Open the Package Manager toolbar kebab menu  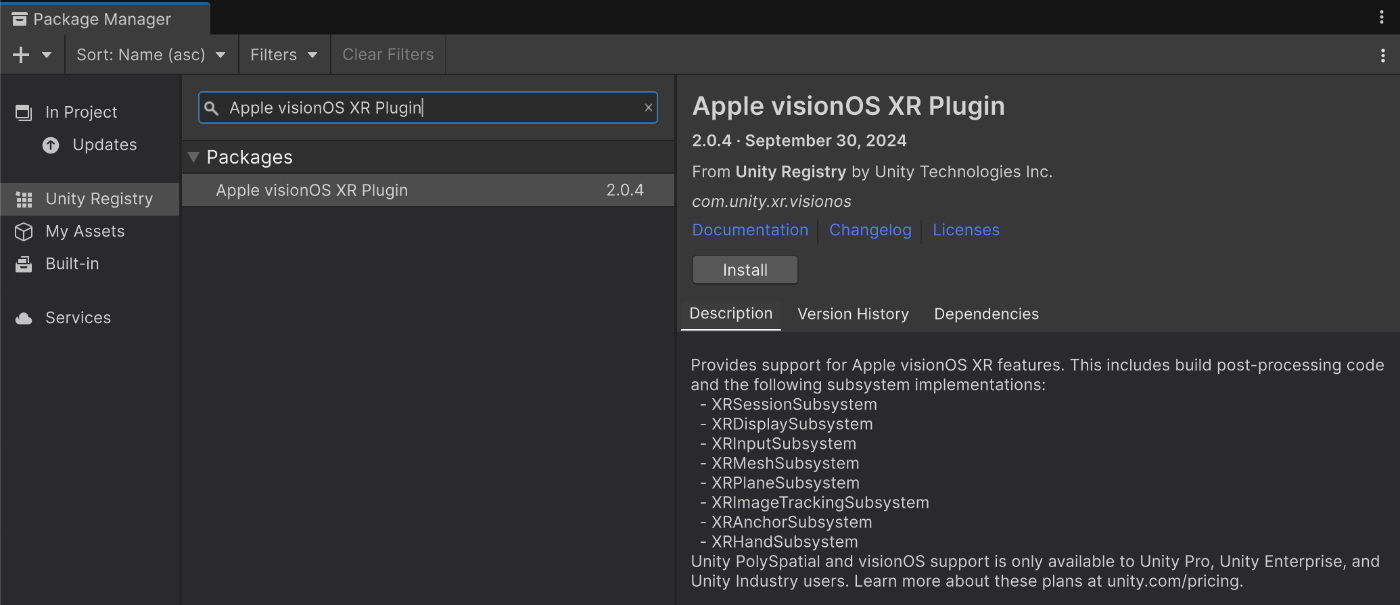(1383, 55)
